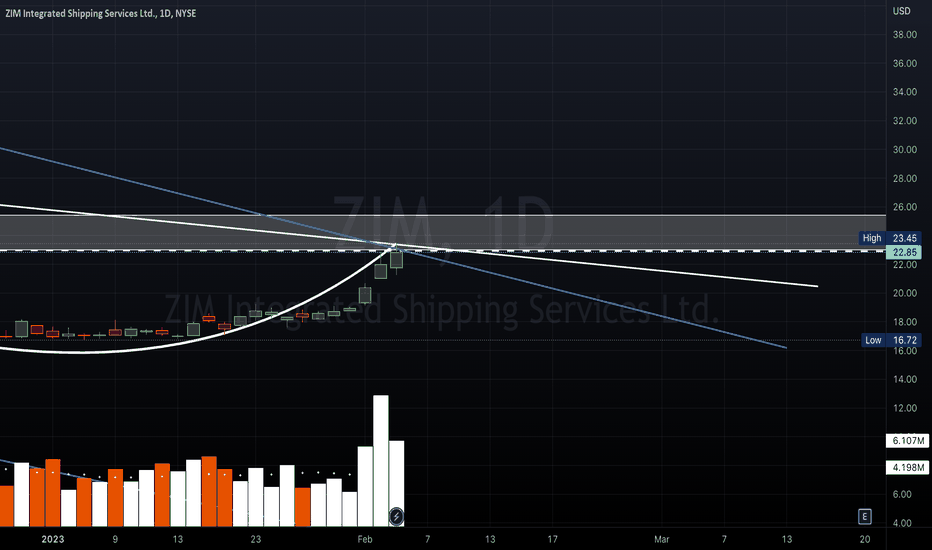This screenshot has height=550, width=932.
Task: Click the 30.00 price axis label
Action: (904, 149)
